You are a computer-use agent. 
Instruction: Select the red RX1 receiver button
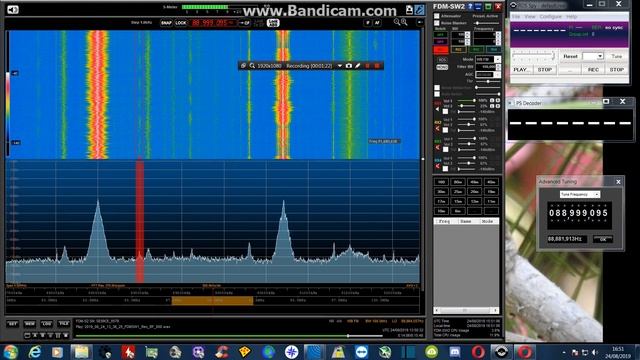point(441,50)
